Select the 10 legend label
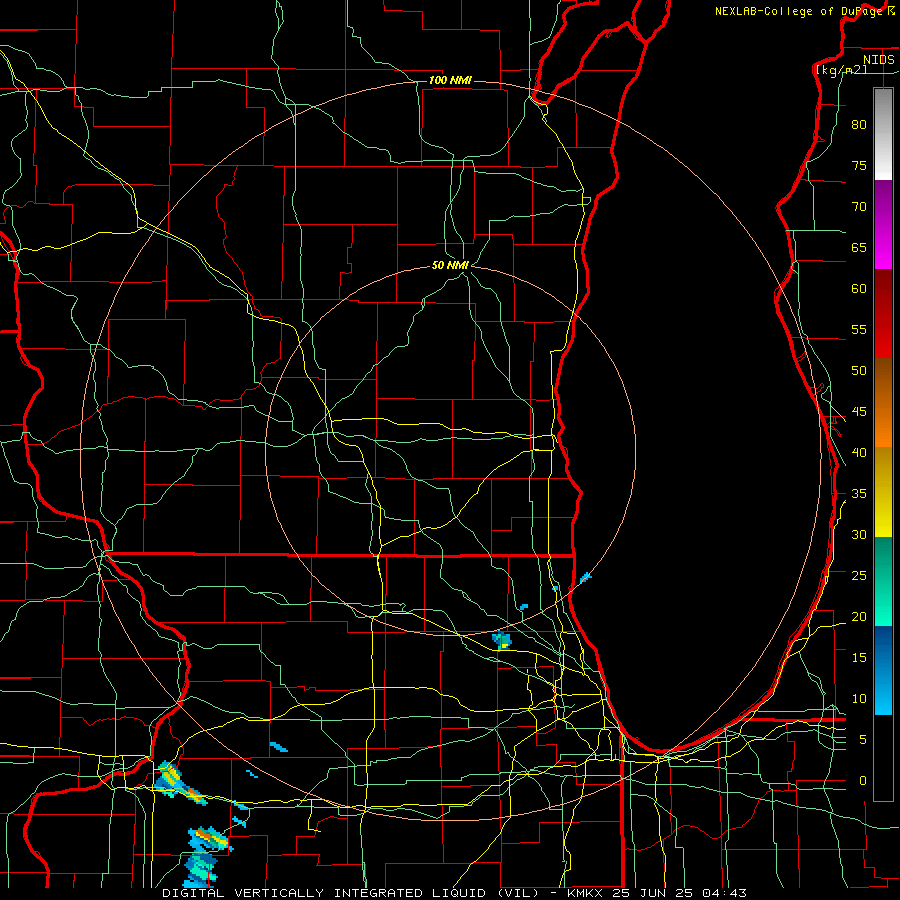900x900 pixels. [x=859, y=699]
